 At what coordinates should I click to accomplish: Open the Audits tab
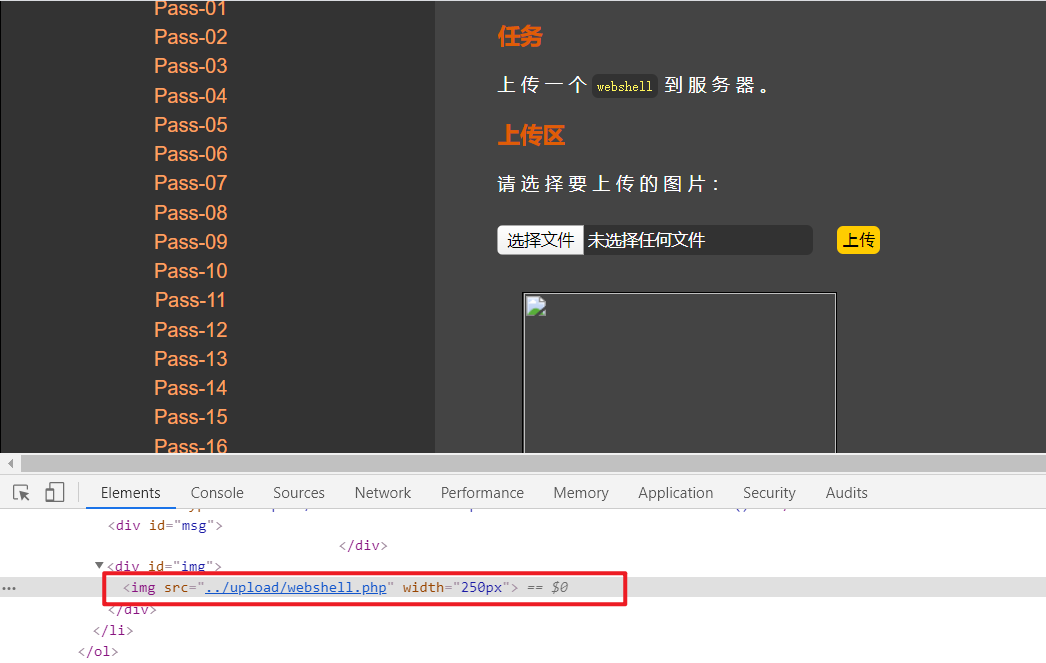[x=847, y=493]
